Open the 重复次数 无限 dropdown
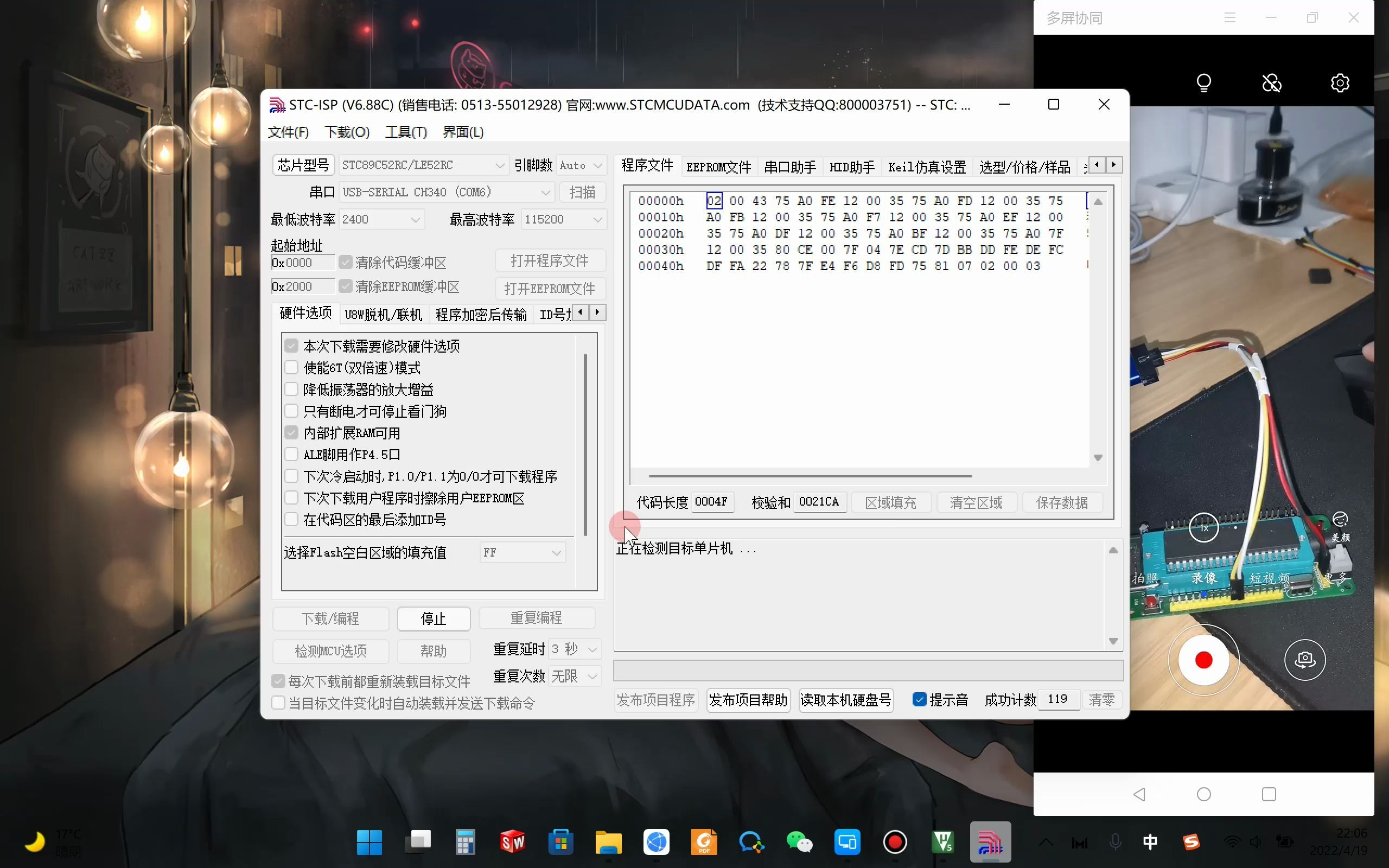This screenshot has width=1389, height=868. point(575,676)
